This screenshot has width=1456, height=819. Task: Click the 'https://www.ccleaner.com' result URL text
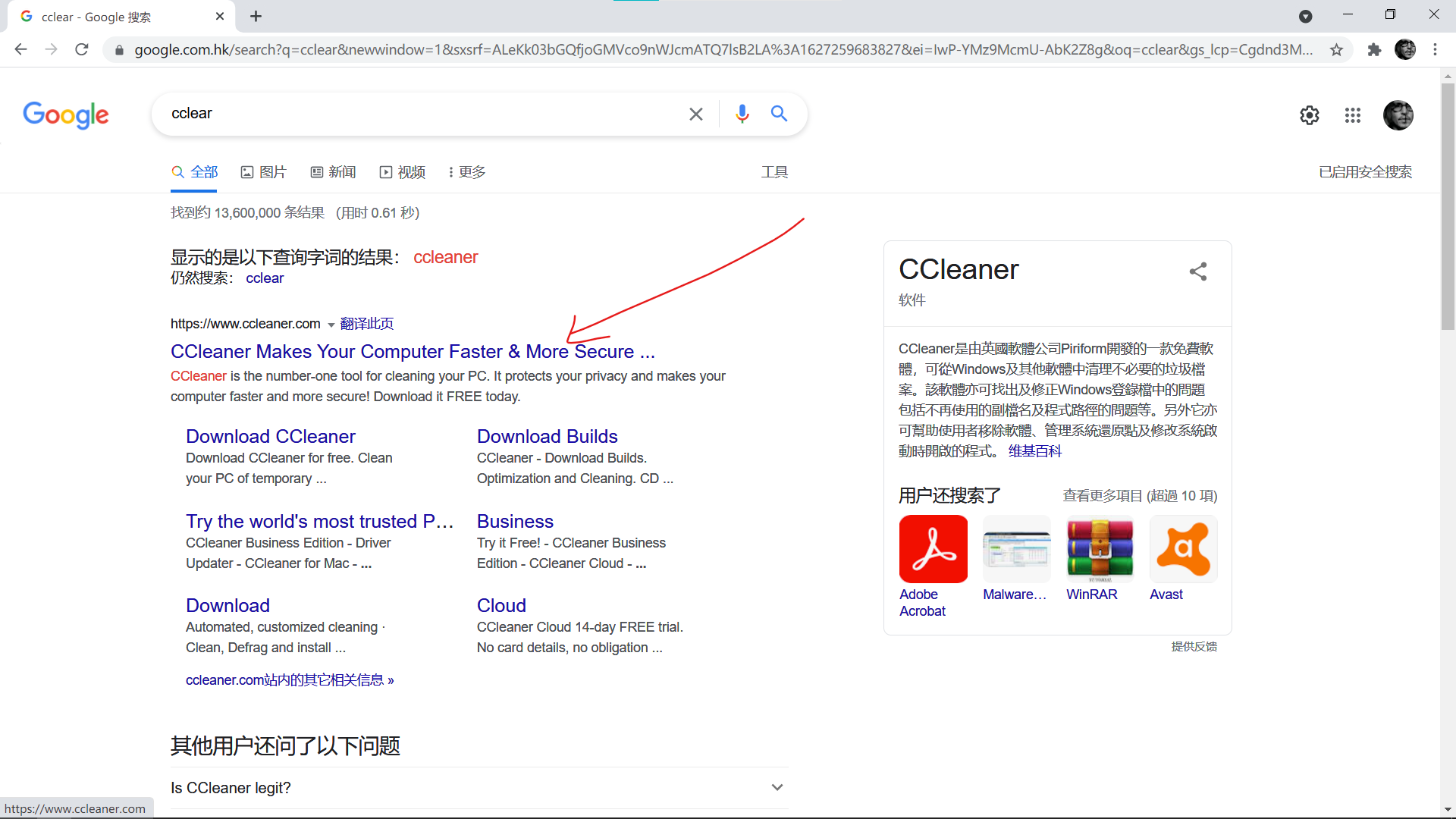[x=245, y=324]
